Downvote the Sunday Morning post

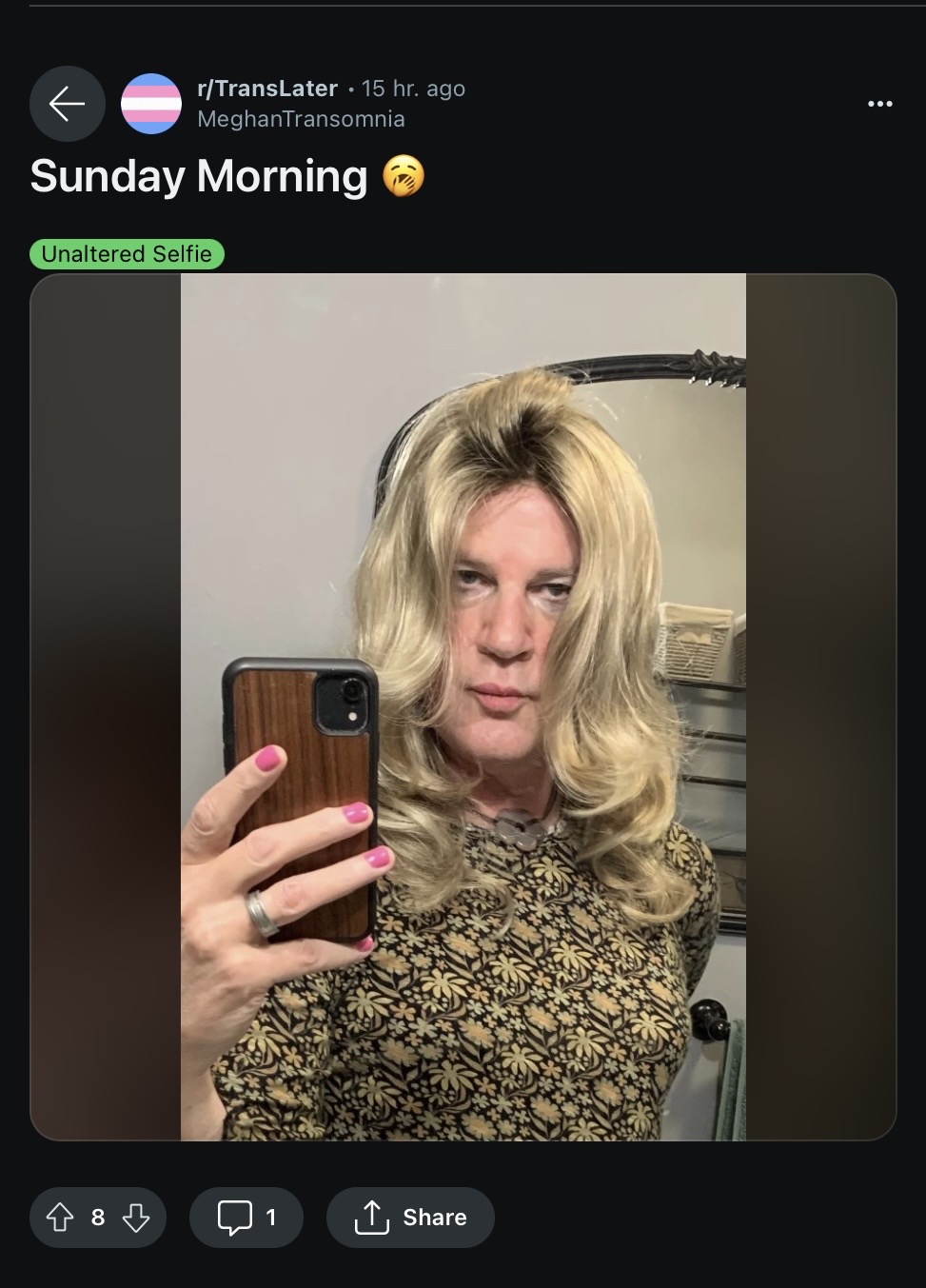[136, 1217]
